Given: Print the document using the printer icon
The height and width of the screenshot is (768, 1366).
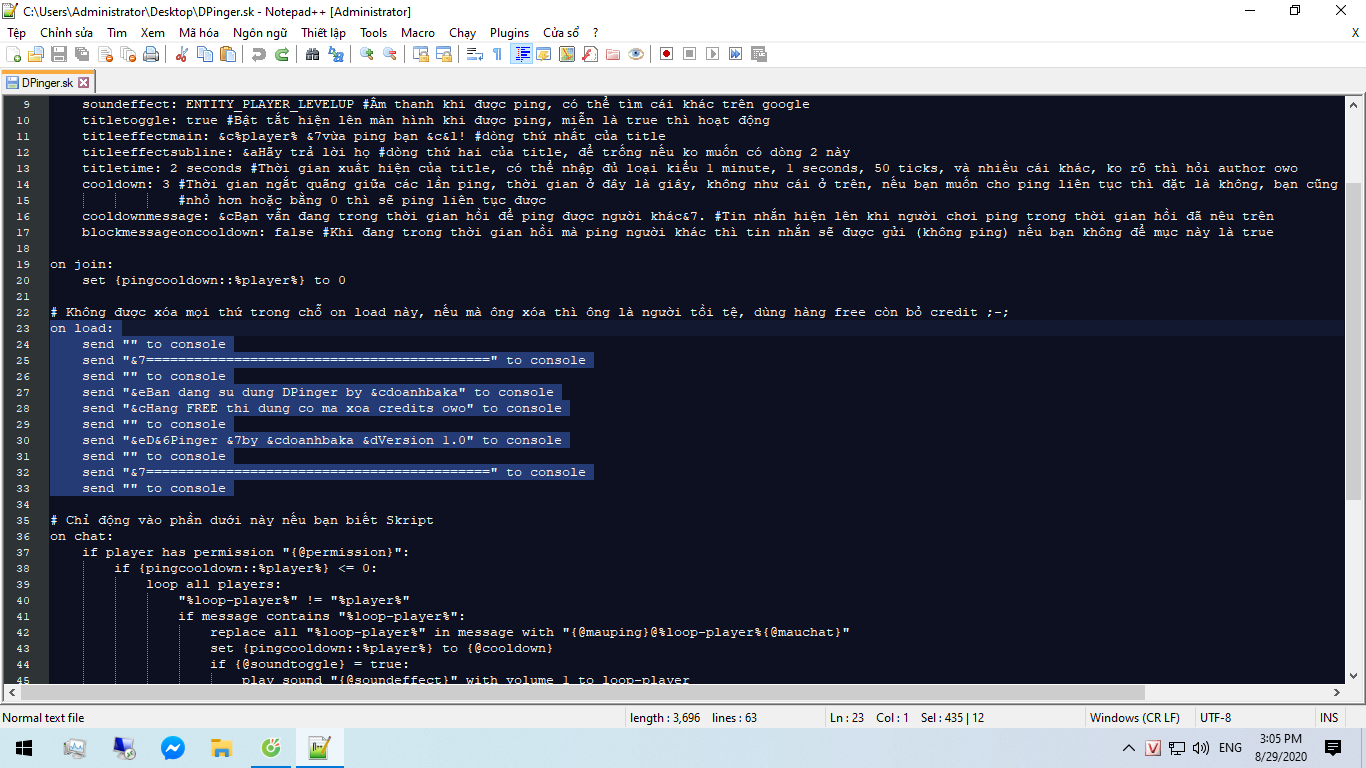Looking at the screenshot, I should [151, 54].
